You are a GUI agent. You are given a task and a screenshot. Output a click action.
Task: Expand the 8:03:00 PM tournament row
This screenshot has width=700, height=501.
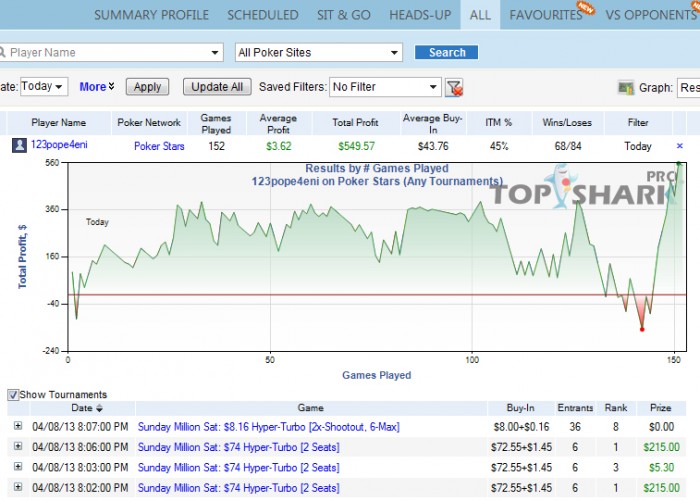point(18,467)
